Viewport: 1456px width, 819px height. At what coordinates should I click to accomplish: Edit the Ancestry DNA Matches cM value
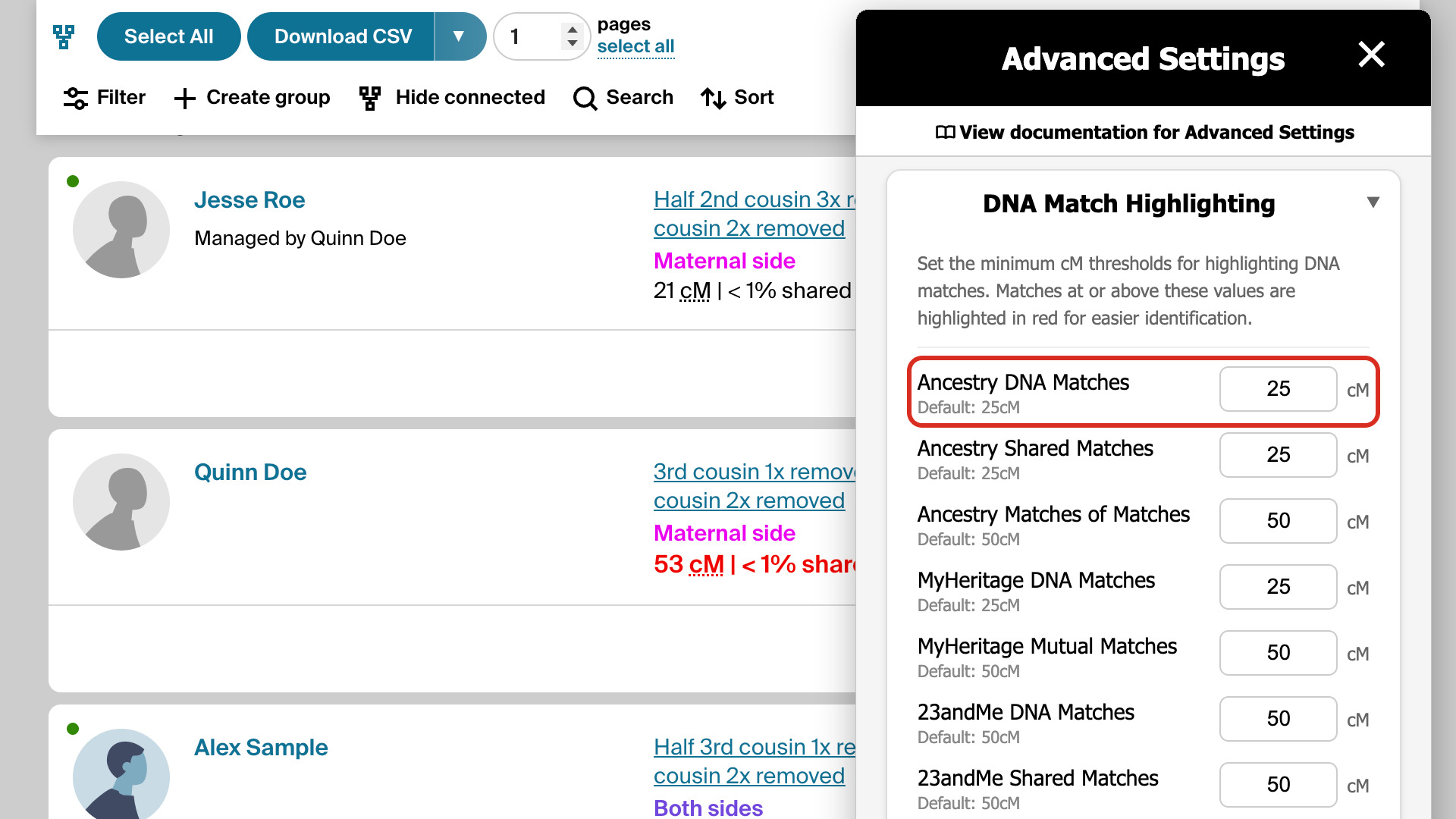(1278, 389)
